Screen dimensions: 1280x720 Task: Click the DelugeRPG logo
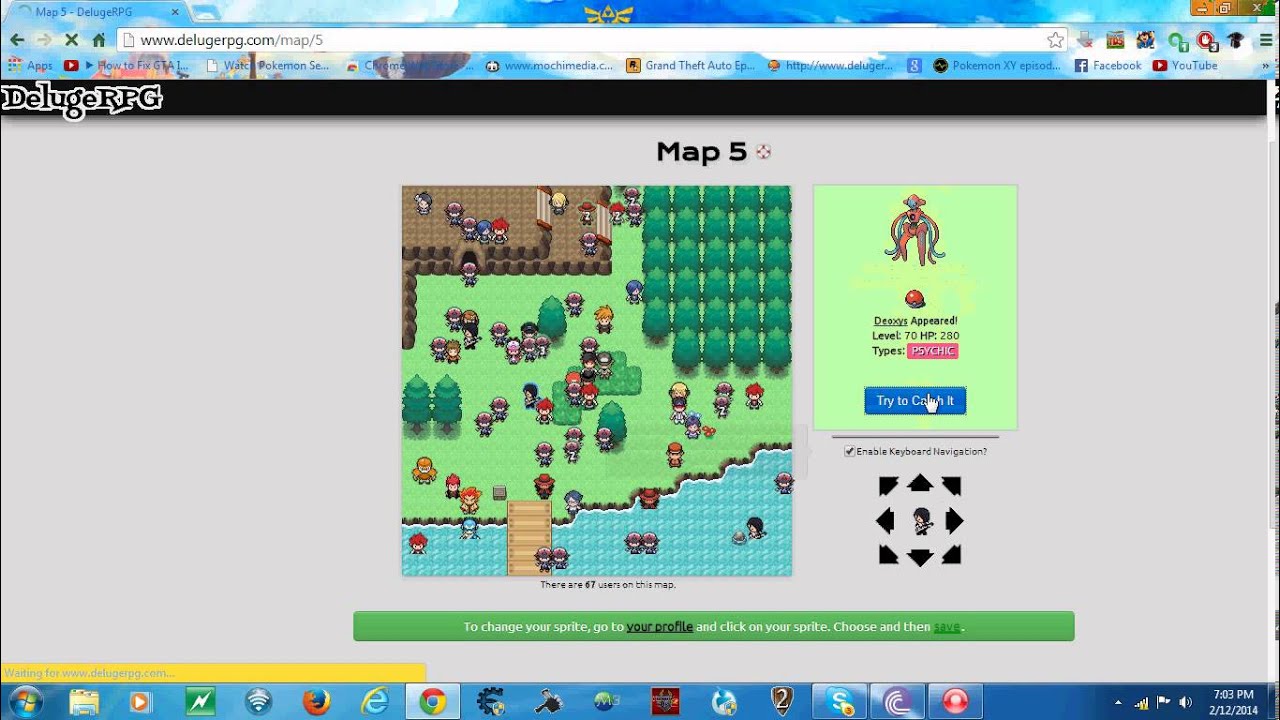tap(81, 99)
